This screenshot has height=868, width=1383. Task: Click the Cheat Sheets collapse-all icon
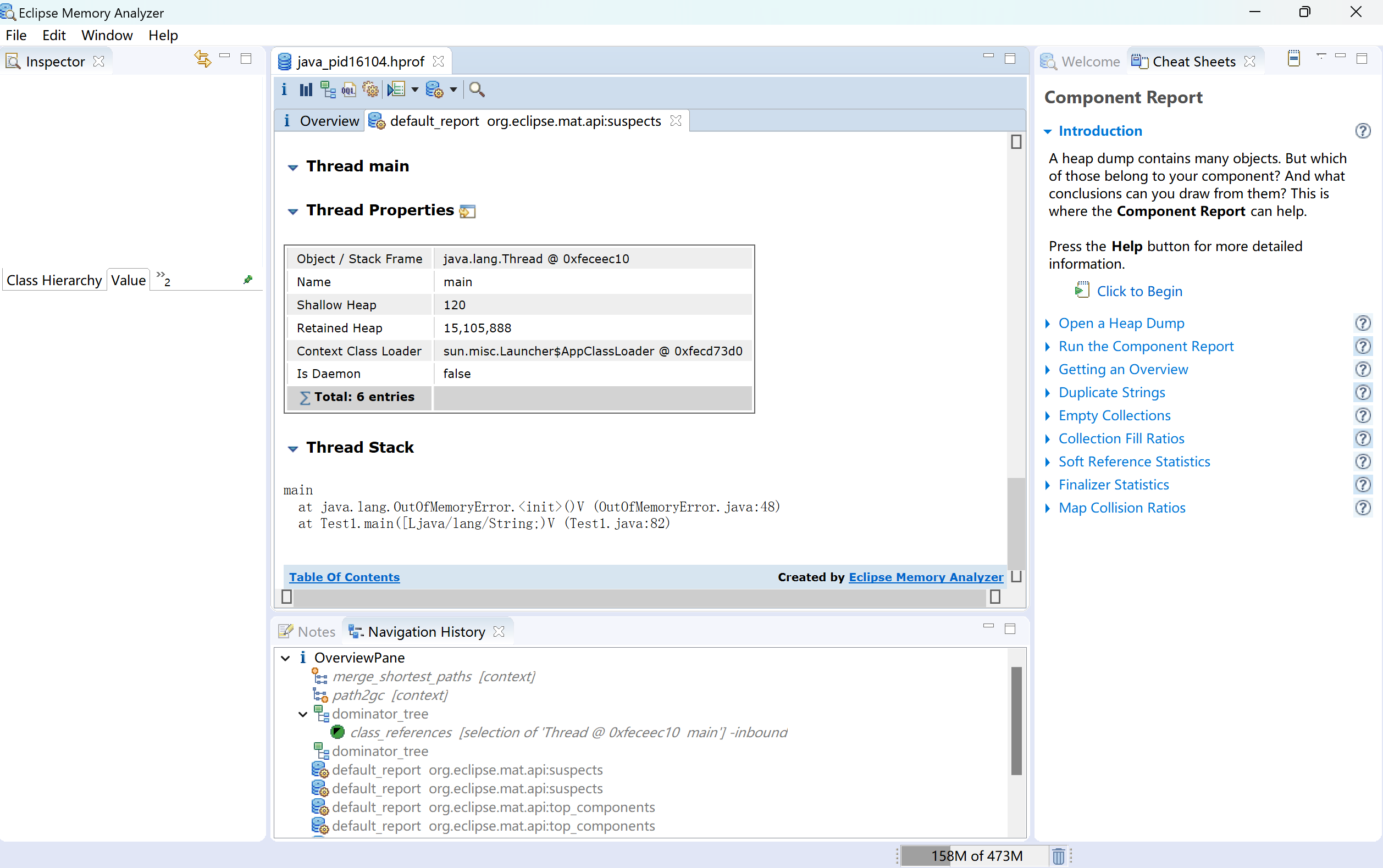[x=1293, y=59]
